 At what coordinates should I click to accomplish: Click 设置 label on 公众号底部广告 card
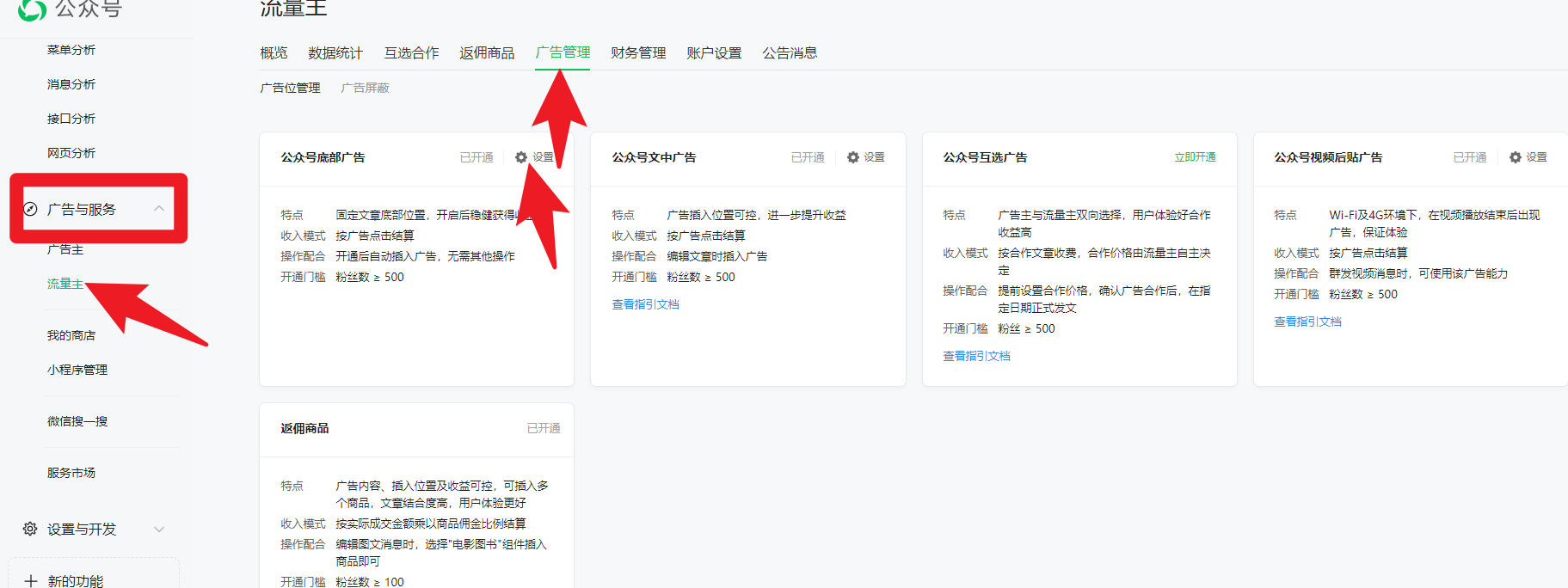click(544, 157)
